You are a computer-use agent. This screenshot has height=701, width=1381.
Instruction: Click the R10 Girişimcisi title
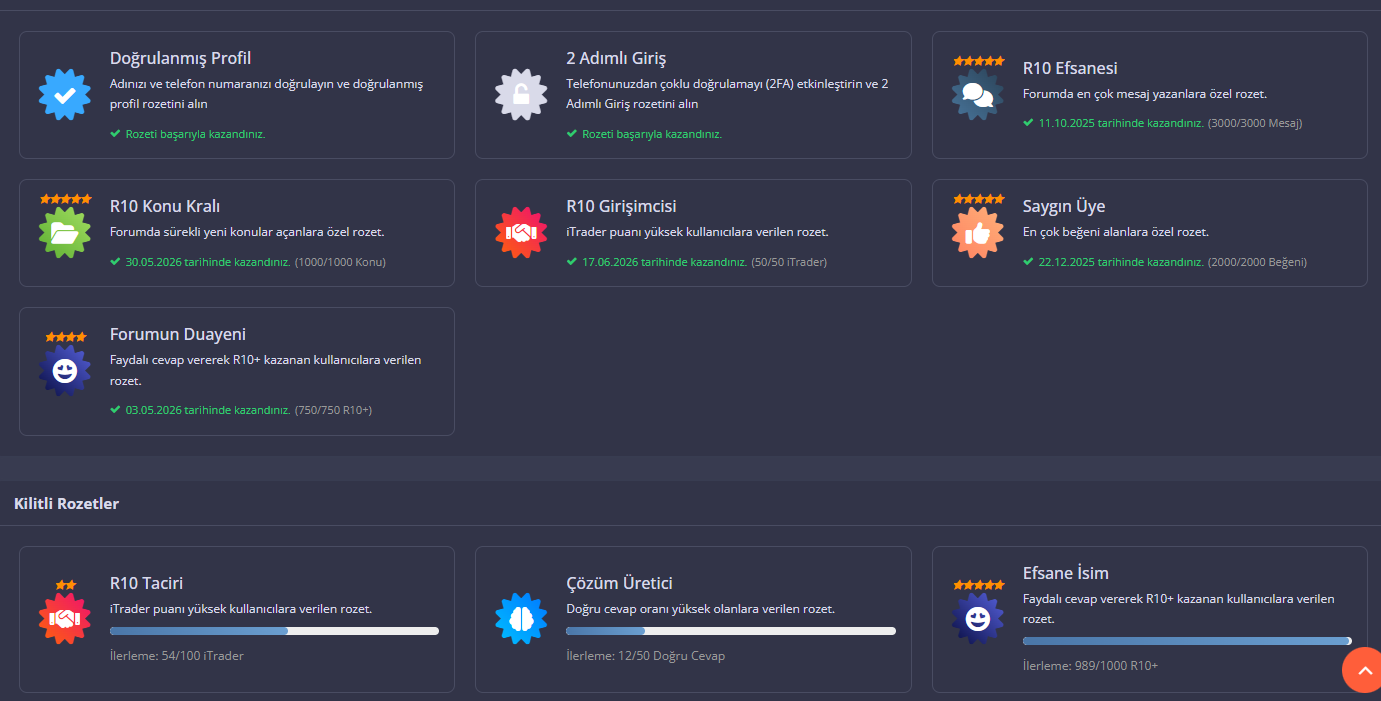coord(621,206)
